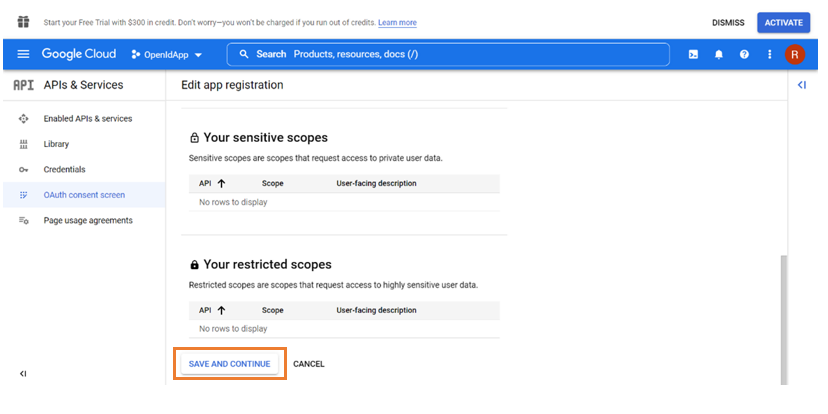Open the help question mark icon

tap(744, 54)
